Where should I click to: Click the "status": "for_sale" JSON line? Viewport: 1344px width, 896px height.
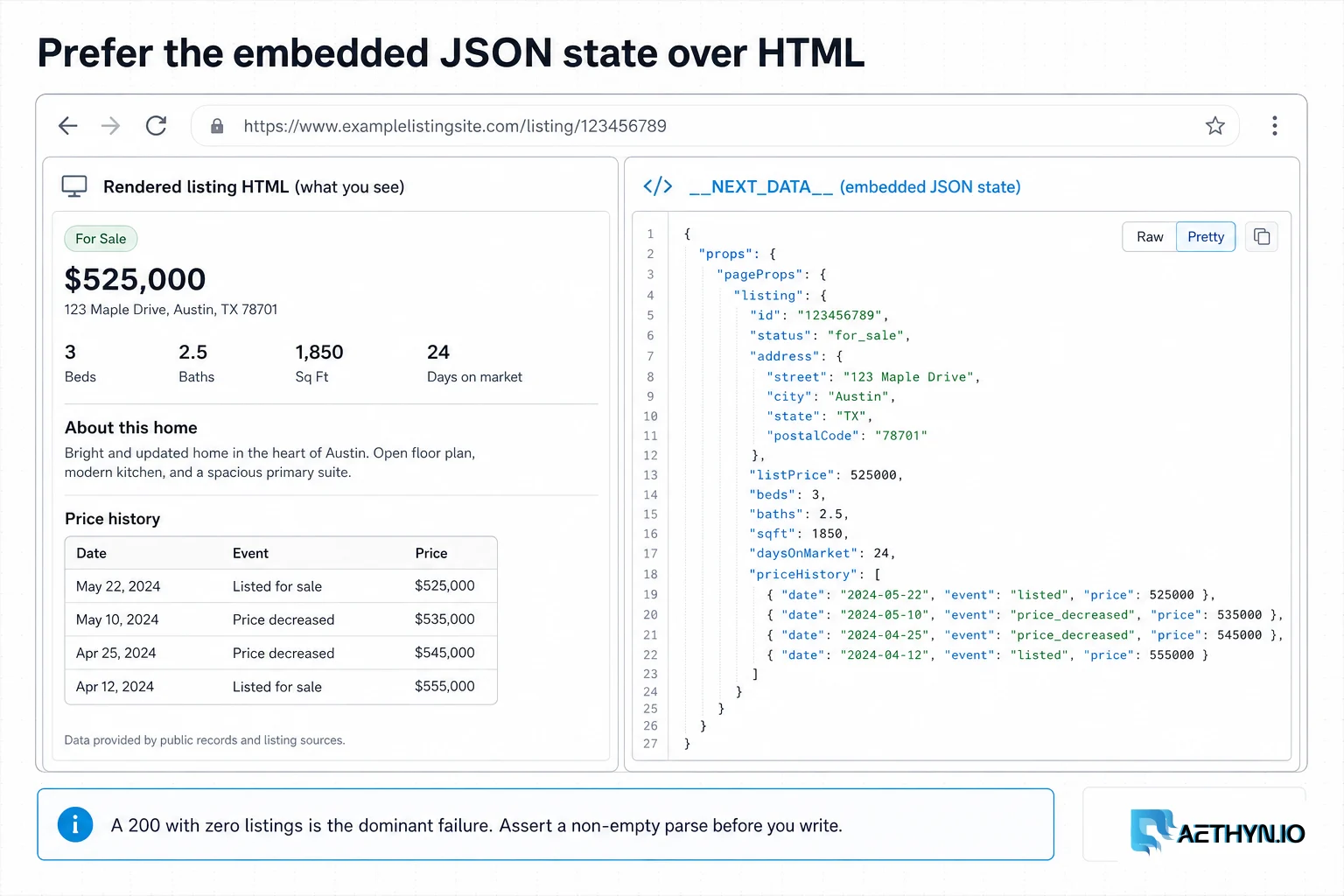pyautogui.click(x=829, y=335)
